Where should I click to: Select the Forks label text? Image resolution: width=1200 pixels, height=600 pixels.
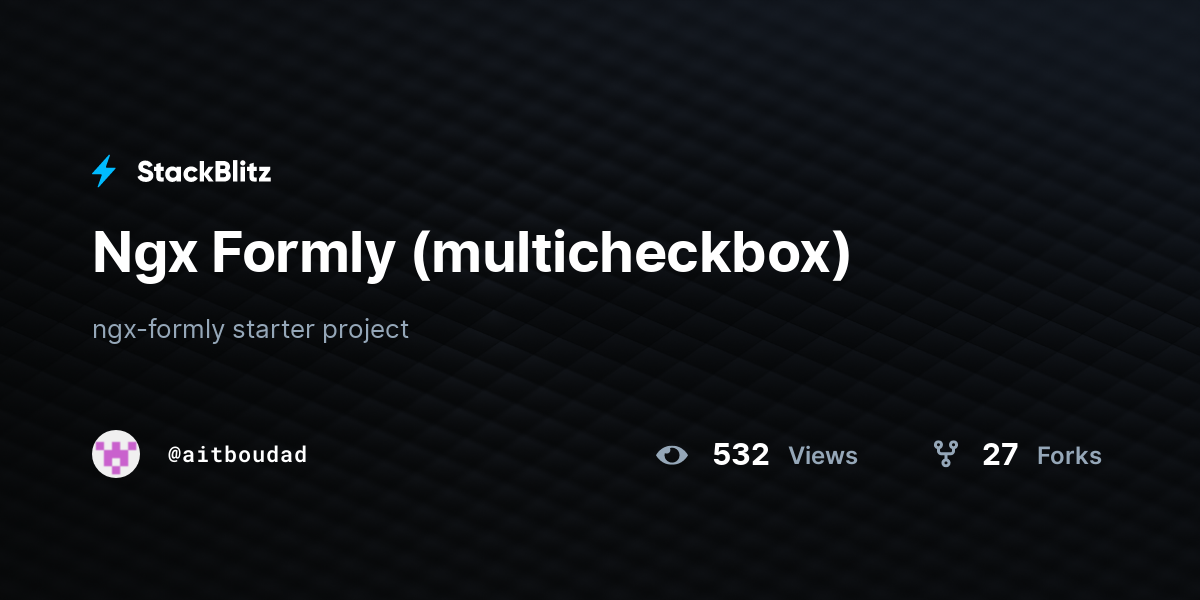tap(1069, 456)
